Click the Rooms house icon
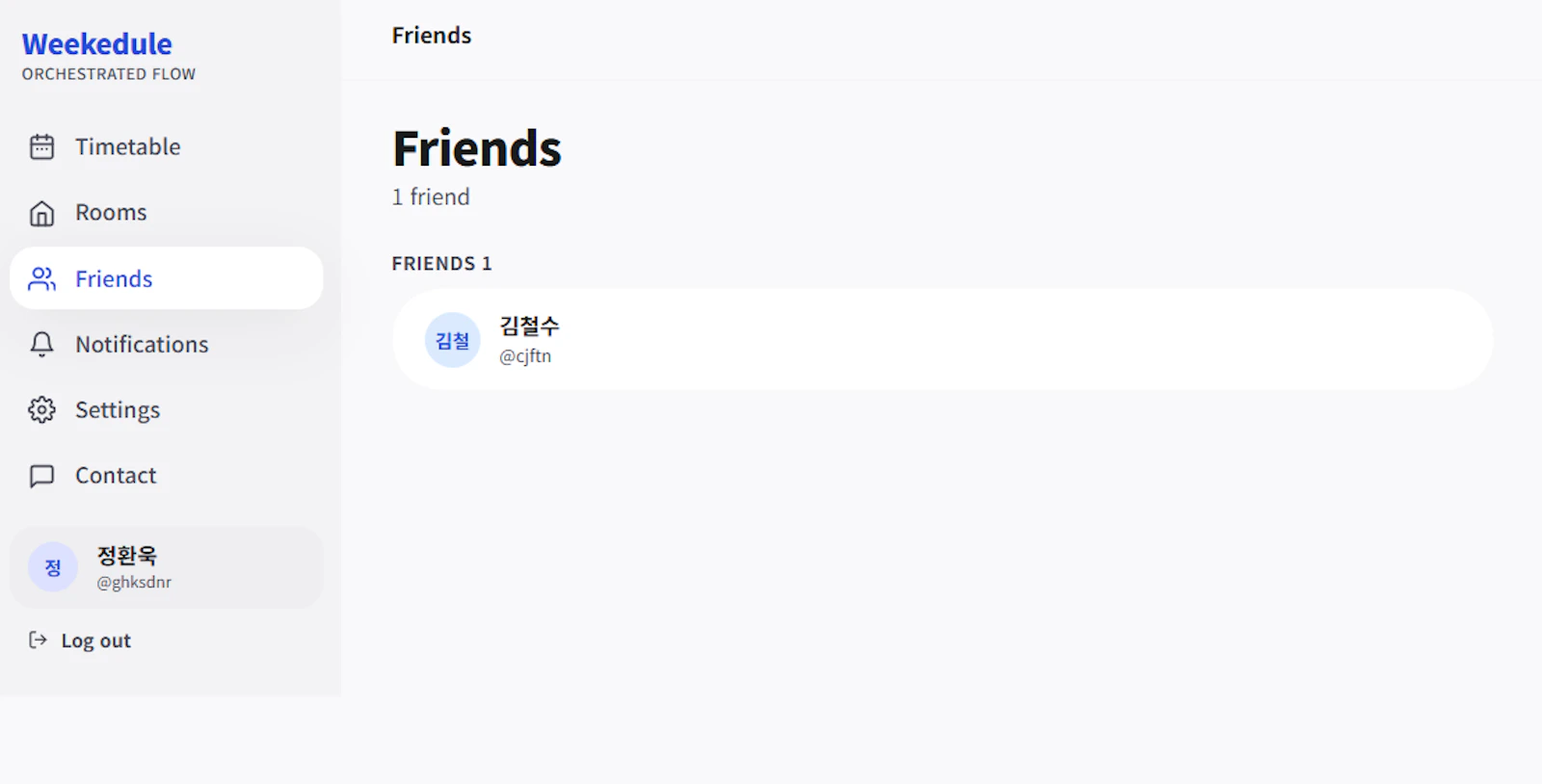 pos(41,213)
